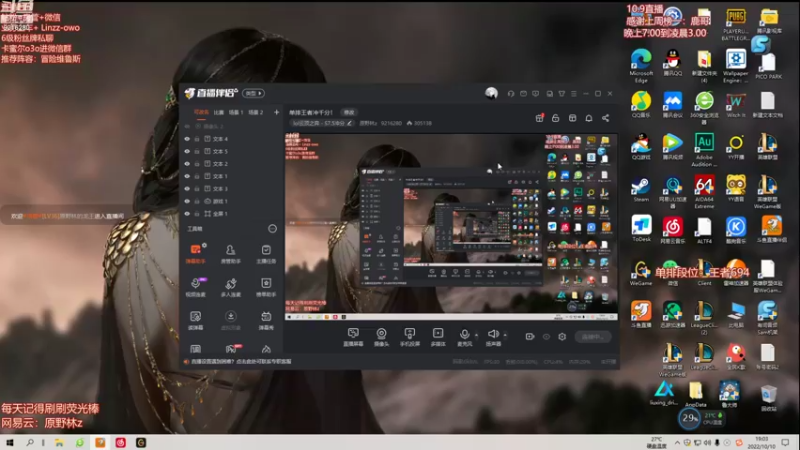Click the 修改 edit title button
800x450 pixels.
349,112
